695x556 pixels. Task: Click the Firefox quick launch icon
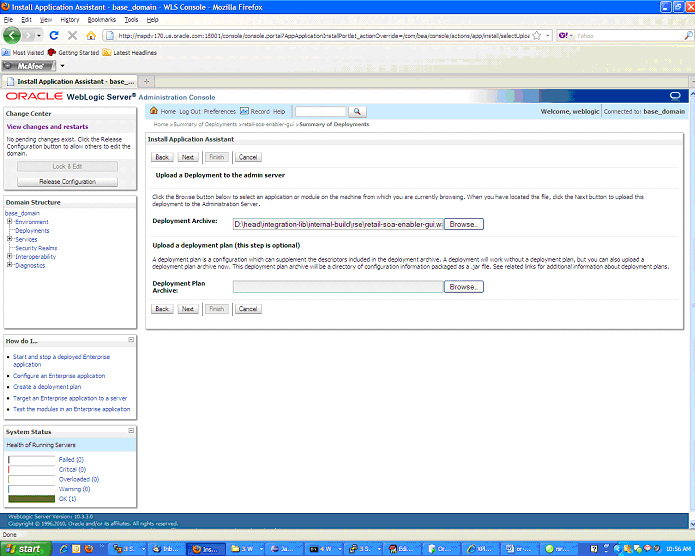coord(89,549)
